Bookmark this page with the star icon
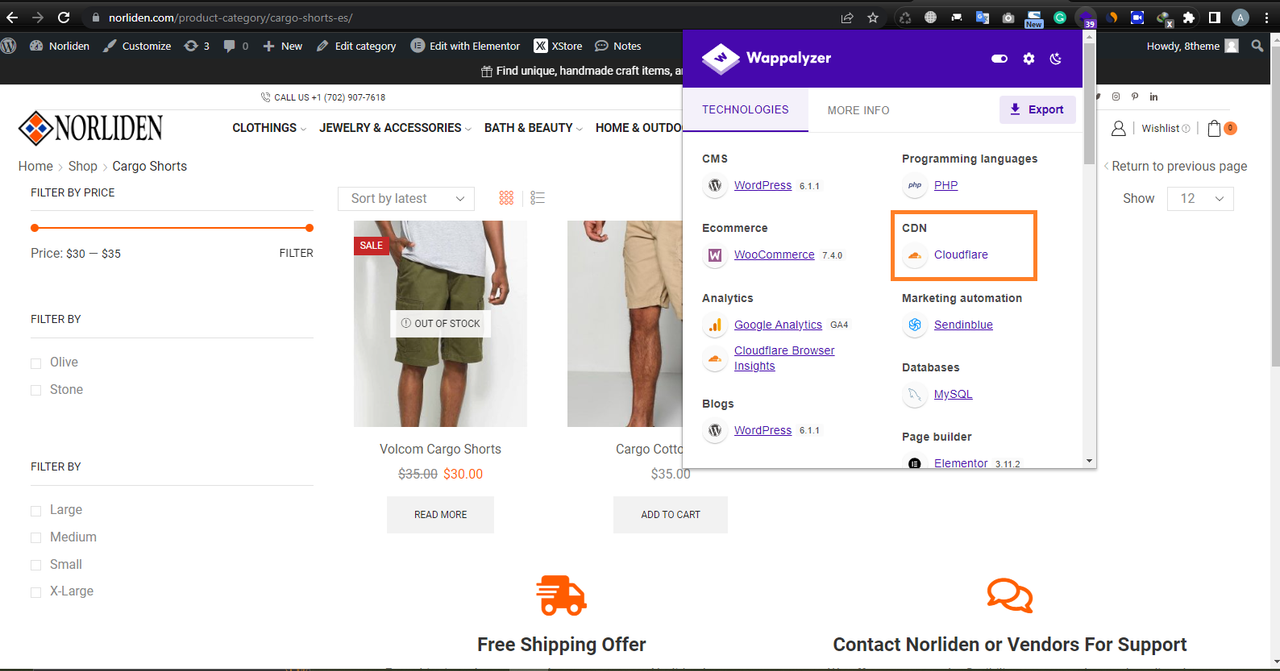The image size is (1280, 671). [x=873, y=18]
